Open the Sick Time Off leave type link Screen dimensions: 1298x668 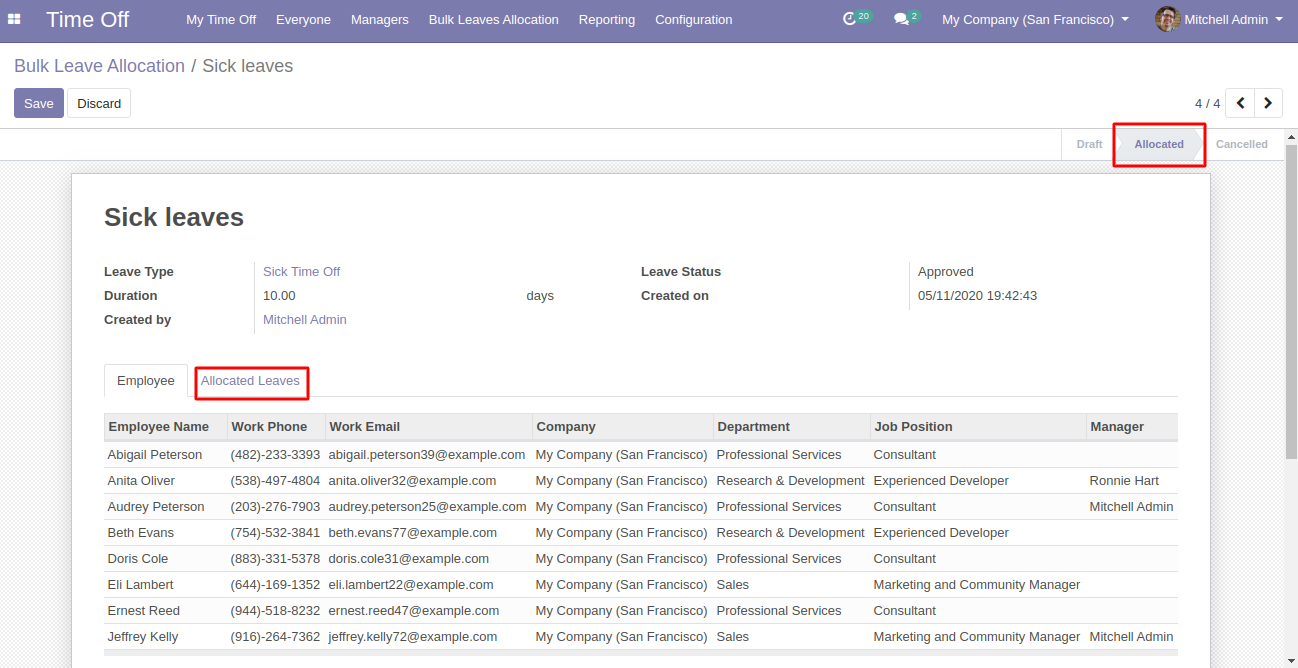coord(302,272)
